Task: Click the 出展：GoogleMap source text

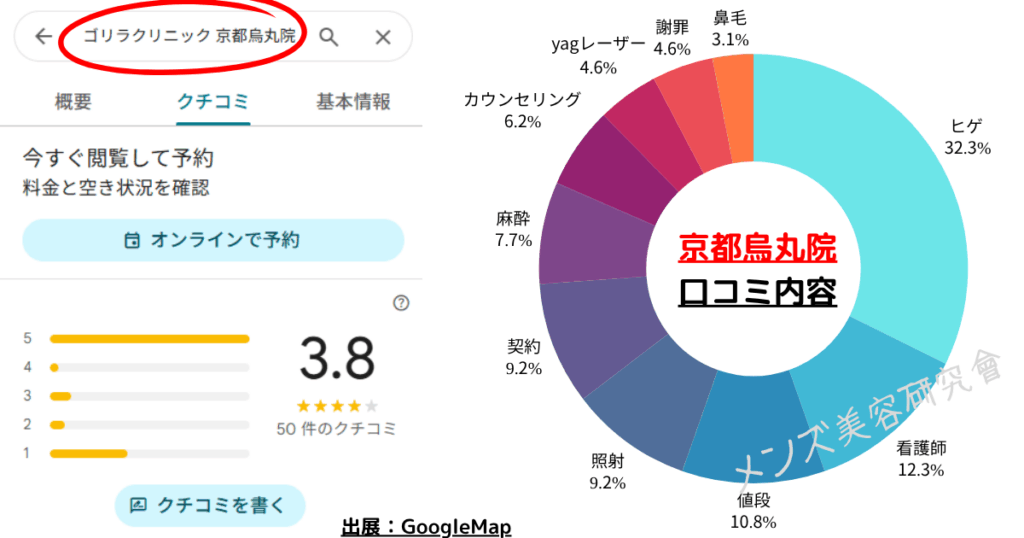Action: click(426, 527)
